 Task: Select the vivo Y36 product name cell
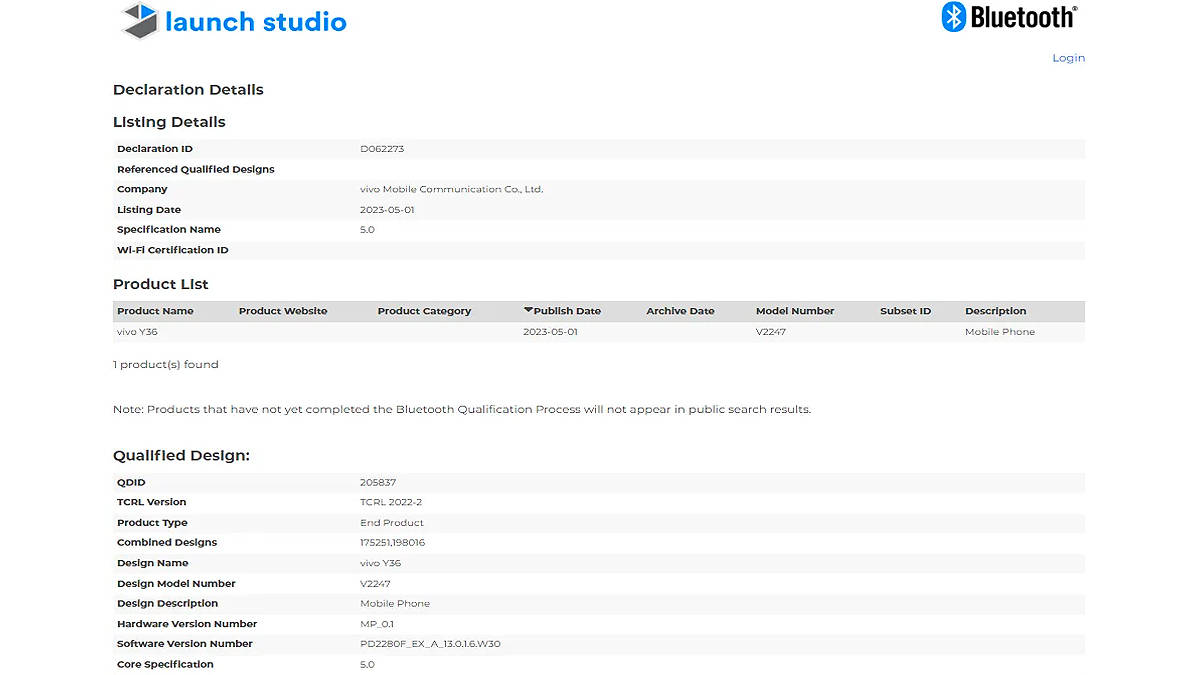point(137,332)
